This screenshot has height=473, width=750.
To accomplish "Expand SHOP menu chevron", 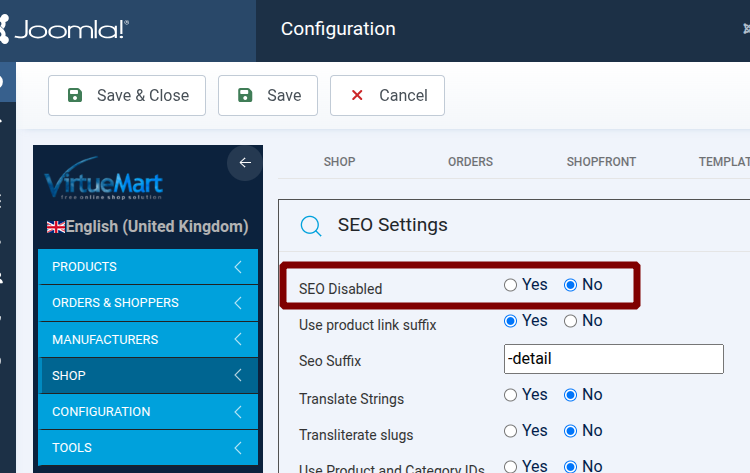I will pyautogui.click(x=238, y=375).
